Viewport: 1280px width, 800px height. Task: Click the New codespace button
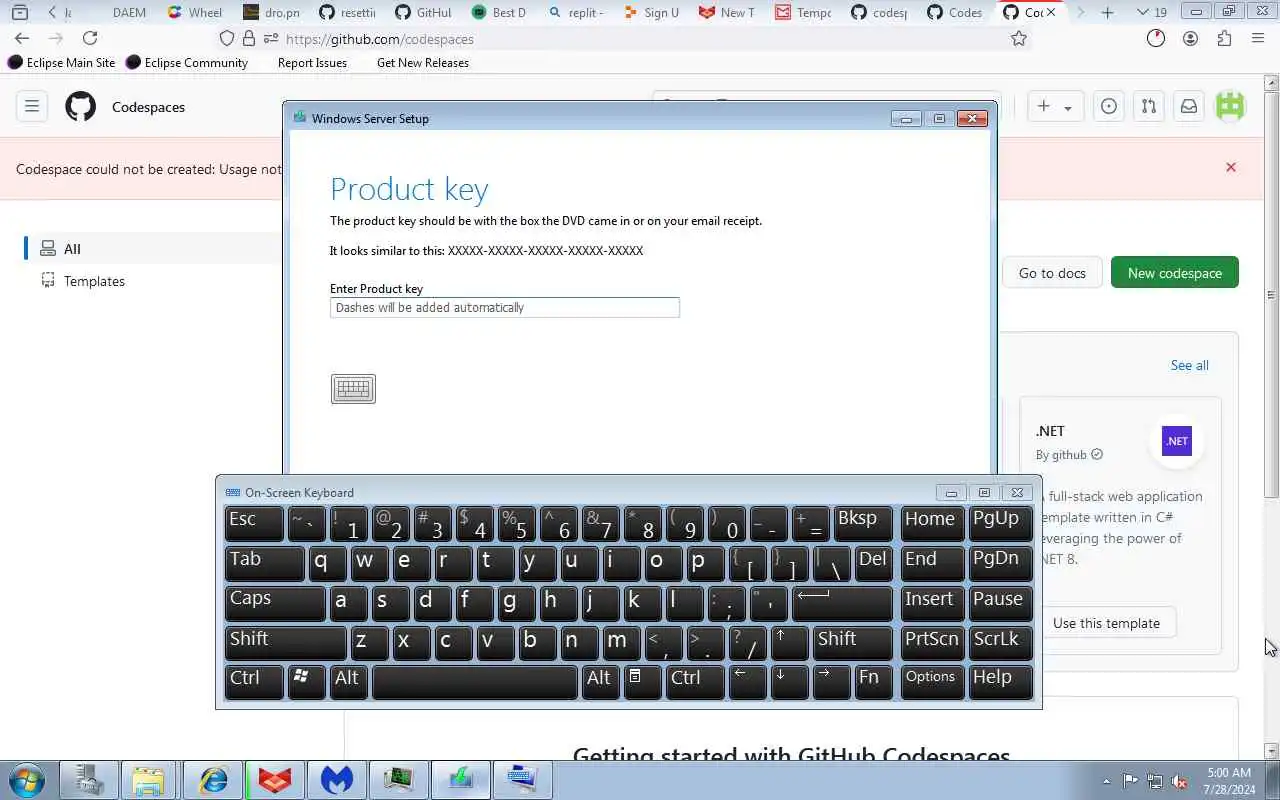pyautogui.click(x=1175, y=273)
